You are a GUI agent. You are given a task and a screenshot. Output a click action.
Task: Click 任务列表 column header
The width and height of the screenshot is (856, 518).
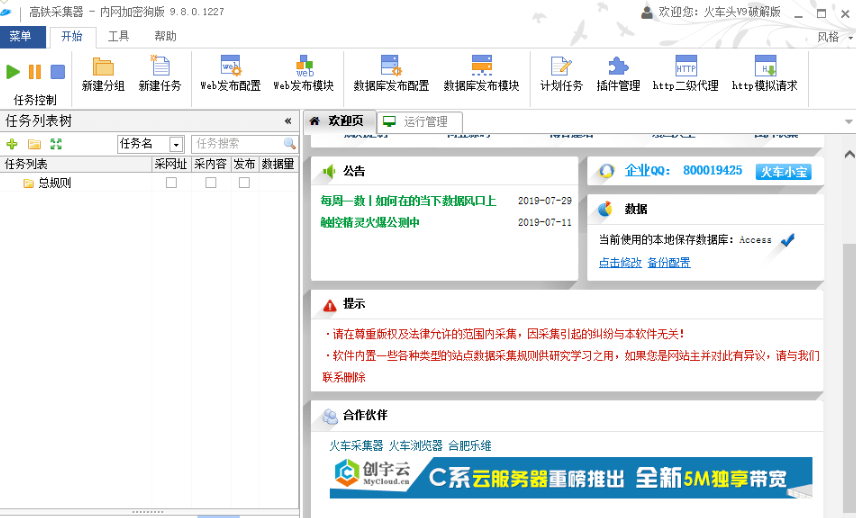coord(76,164)
